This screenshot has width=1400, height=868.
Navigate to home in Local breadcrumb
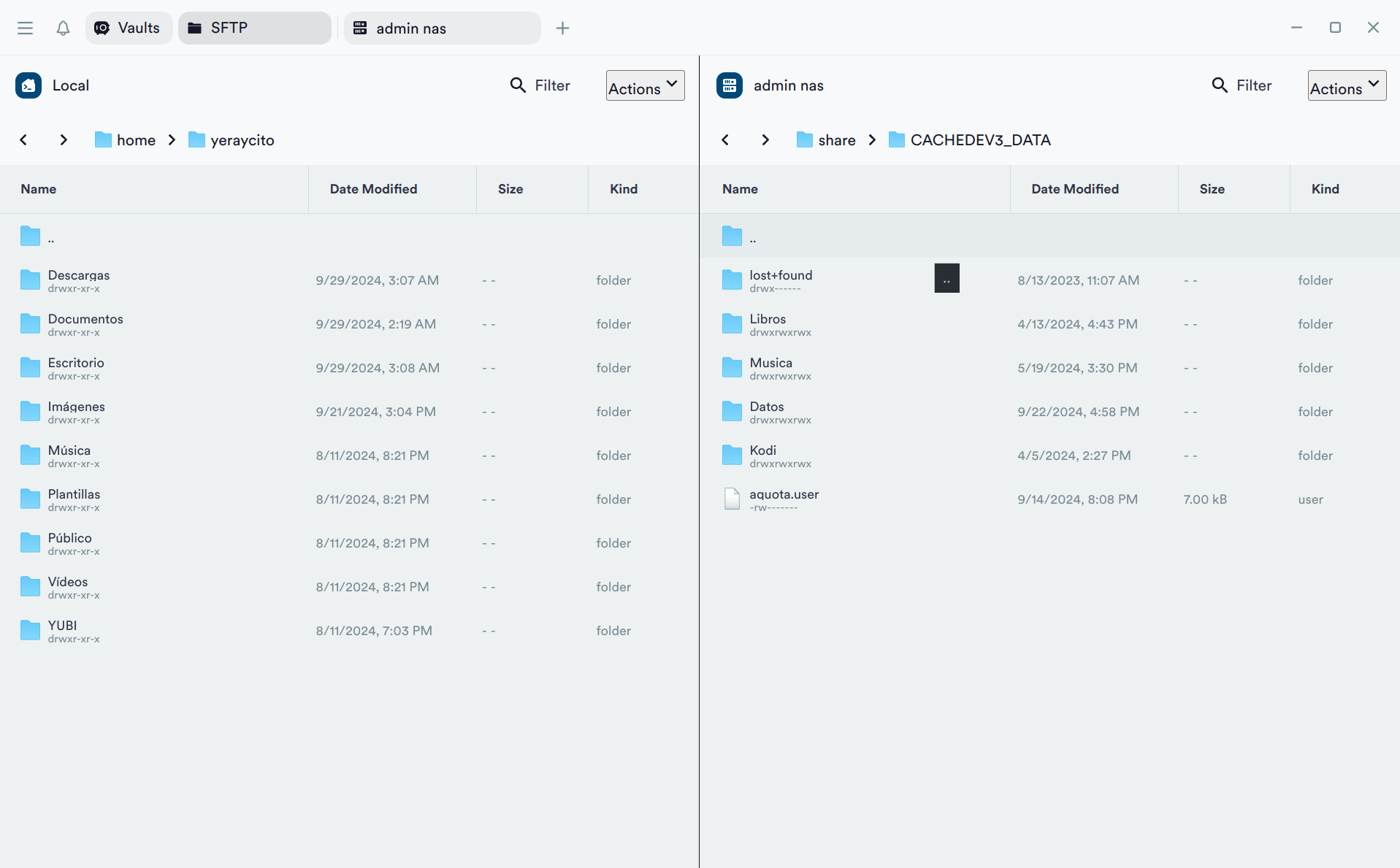(135, 140)
